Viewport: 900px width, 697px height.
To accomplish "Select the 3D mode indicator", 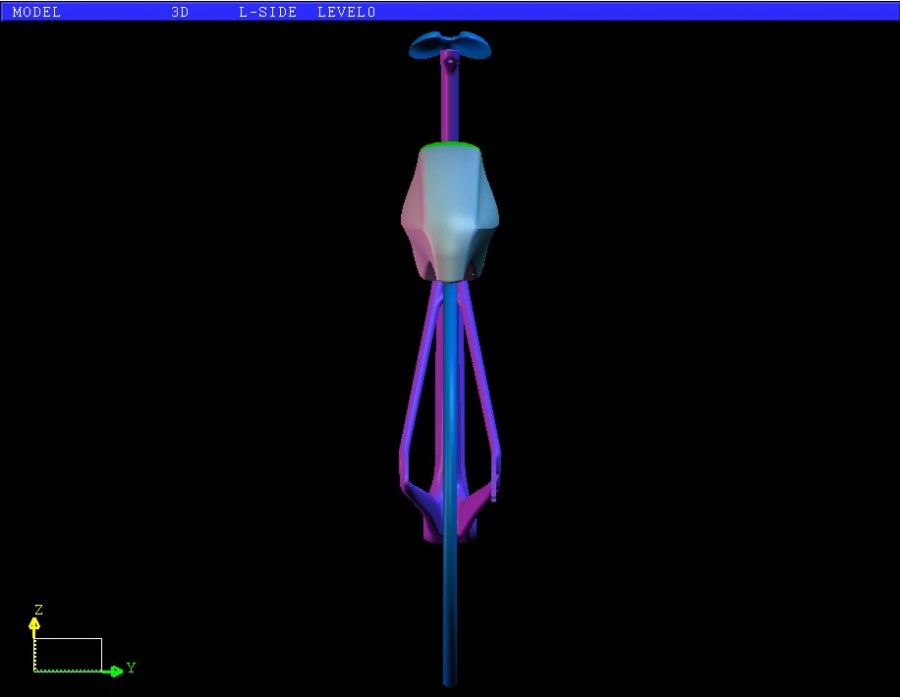I will pos(180,13).
